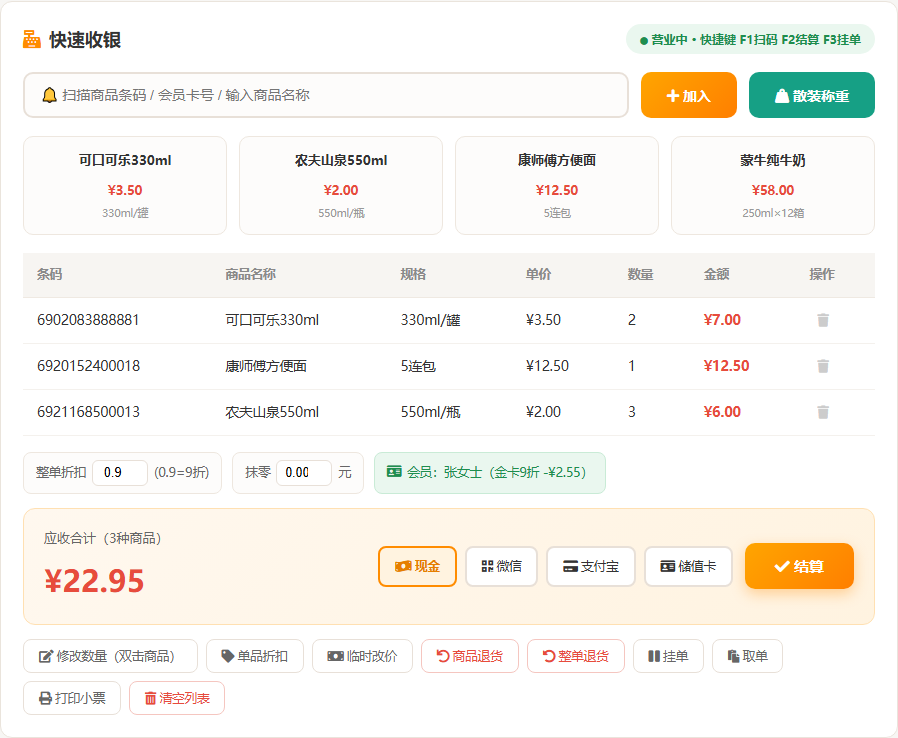Click the 营业中 shortcut status badge
The height and width of the screenshot is (738, 898).
[x=750, y=40]
